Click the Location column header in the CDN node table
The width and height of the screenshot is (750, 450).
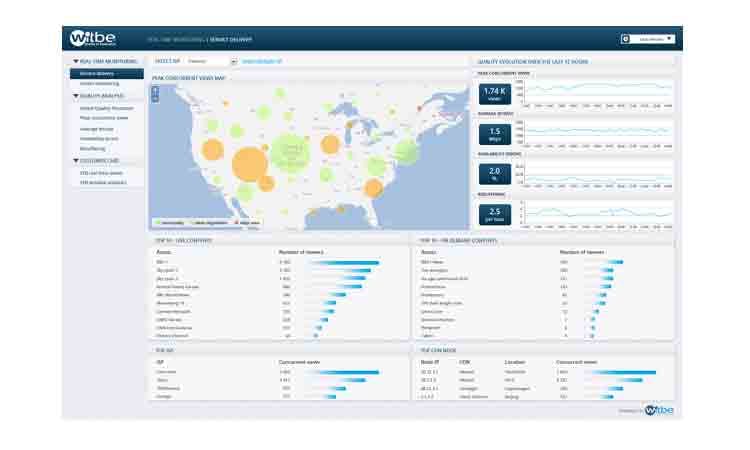(x=515, y=362)
